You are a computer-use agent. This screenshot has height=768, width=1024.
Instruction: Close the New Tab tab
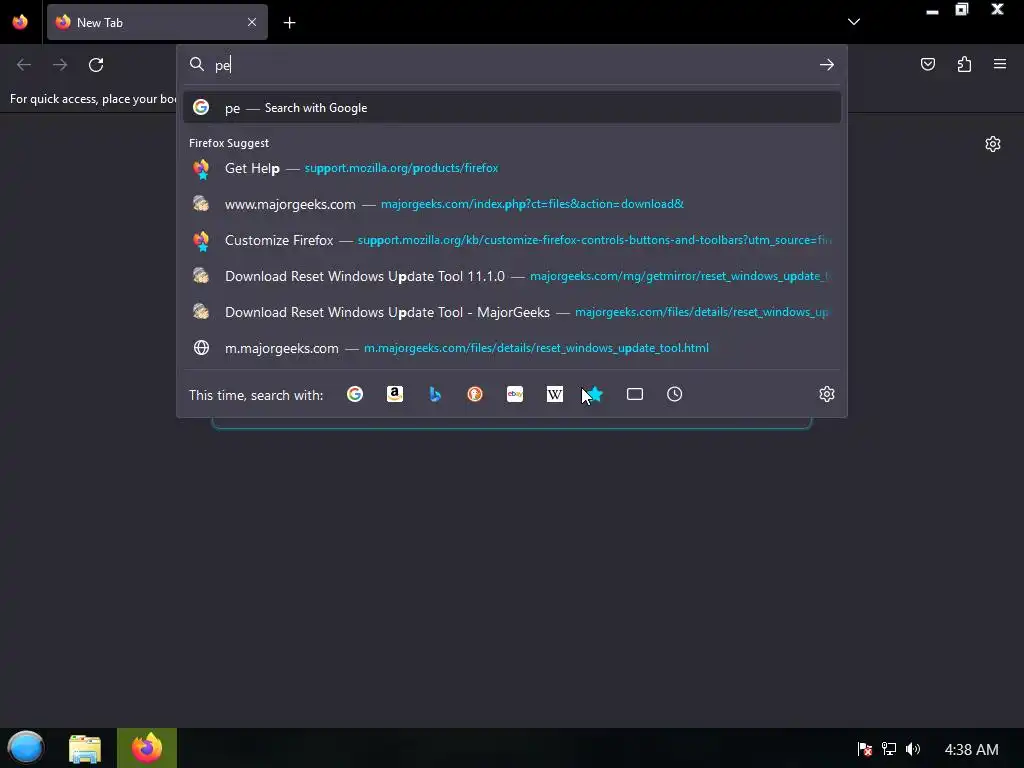click(252, 22)
